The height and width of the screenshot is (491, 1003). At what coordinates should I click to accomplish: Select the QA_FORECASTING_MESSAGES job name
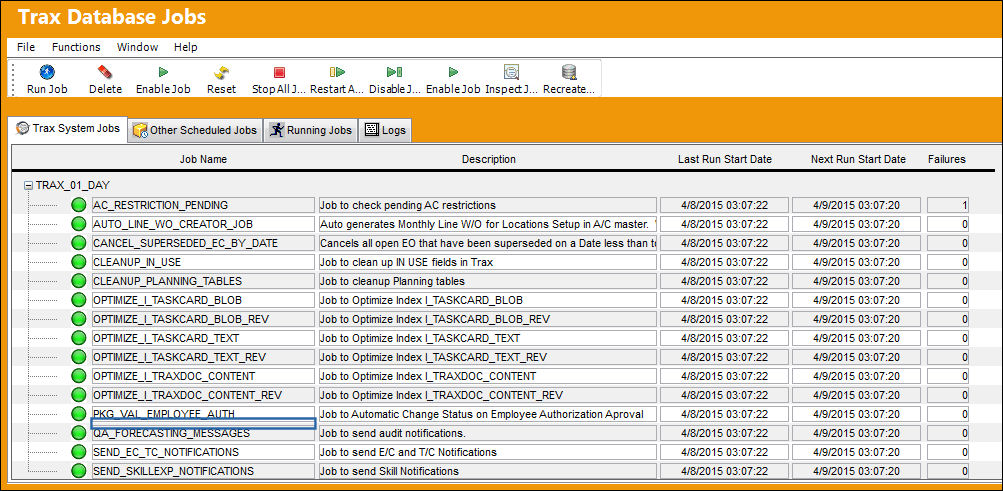pyautogui.click(x=203, y=433)
